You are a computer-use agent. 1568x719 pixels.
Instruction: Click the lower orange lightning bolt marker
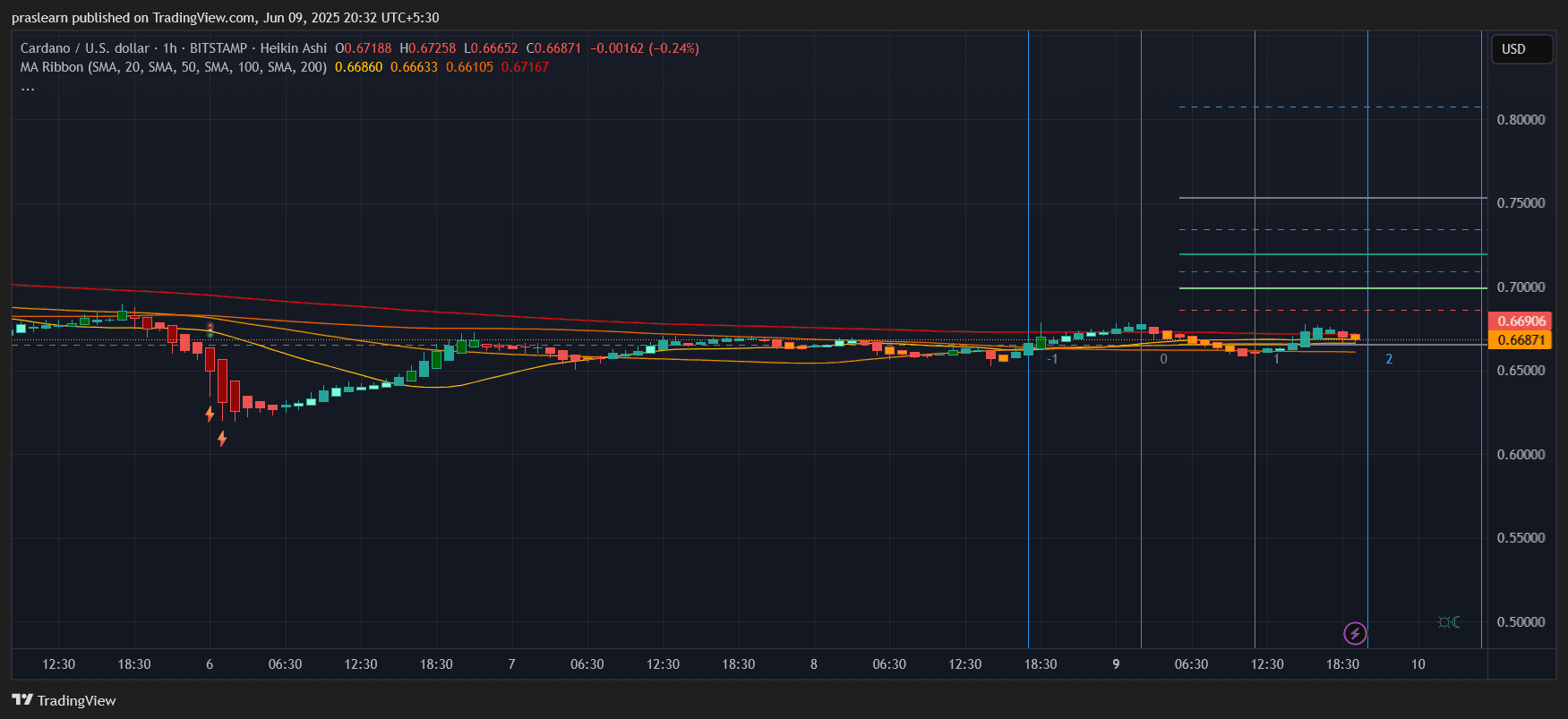tap(222, 439)
